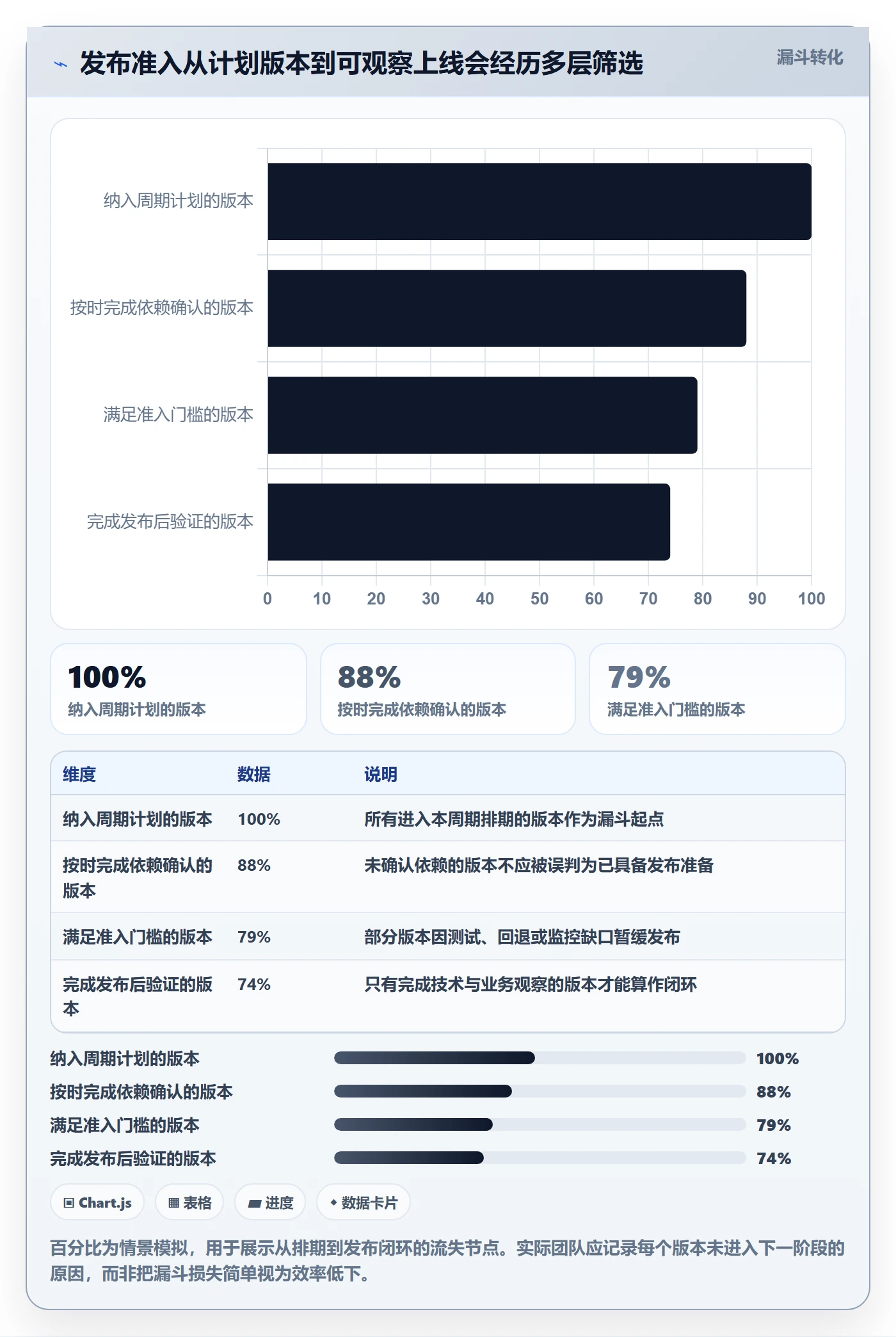Click the 完成发布后验证的版本 chart bar
Viewport: 896px width, 1337px height.
[468, 522]
